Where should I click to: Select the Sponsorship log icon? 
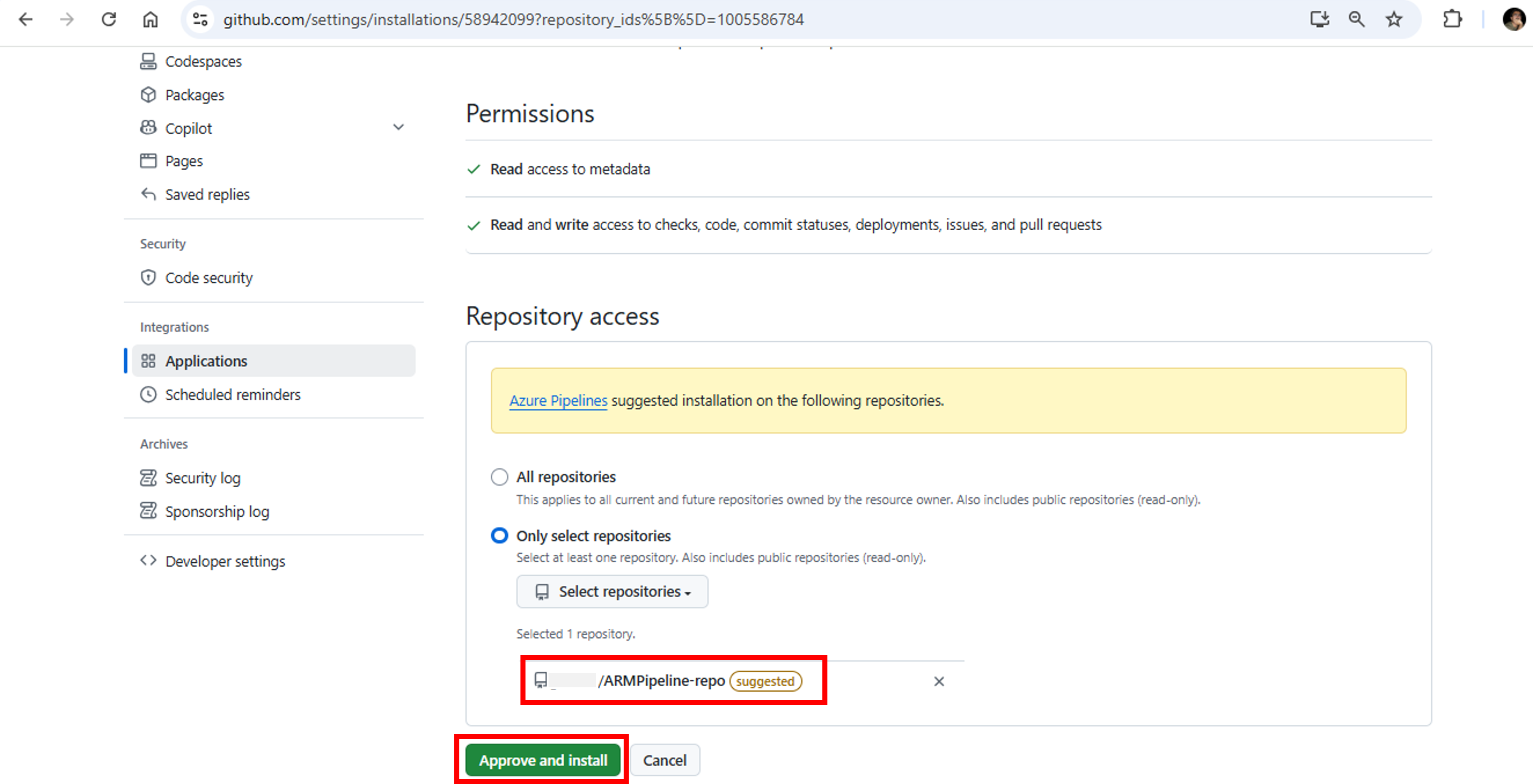coord(150,511)
